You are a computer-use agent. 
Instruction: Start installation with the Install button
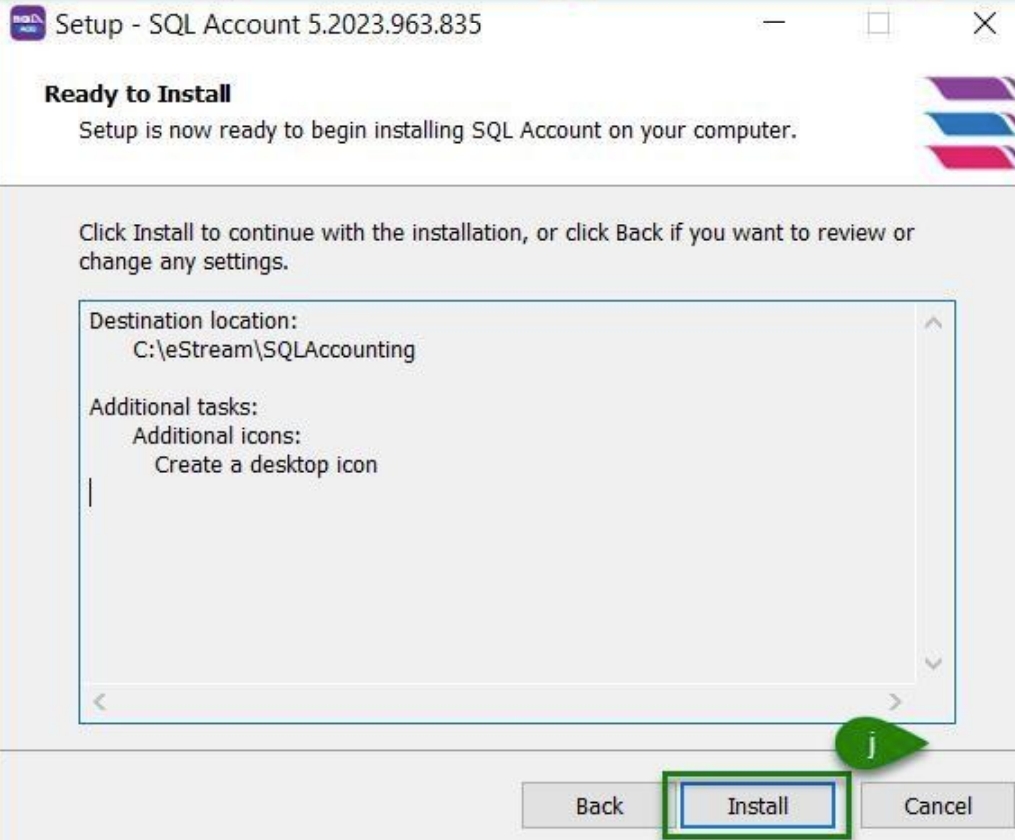757,806
